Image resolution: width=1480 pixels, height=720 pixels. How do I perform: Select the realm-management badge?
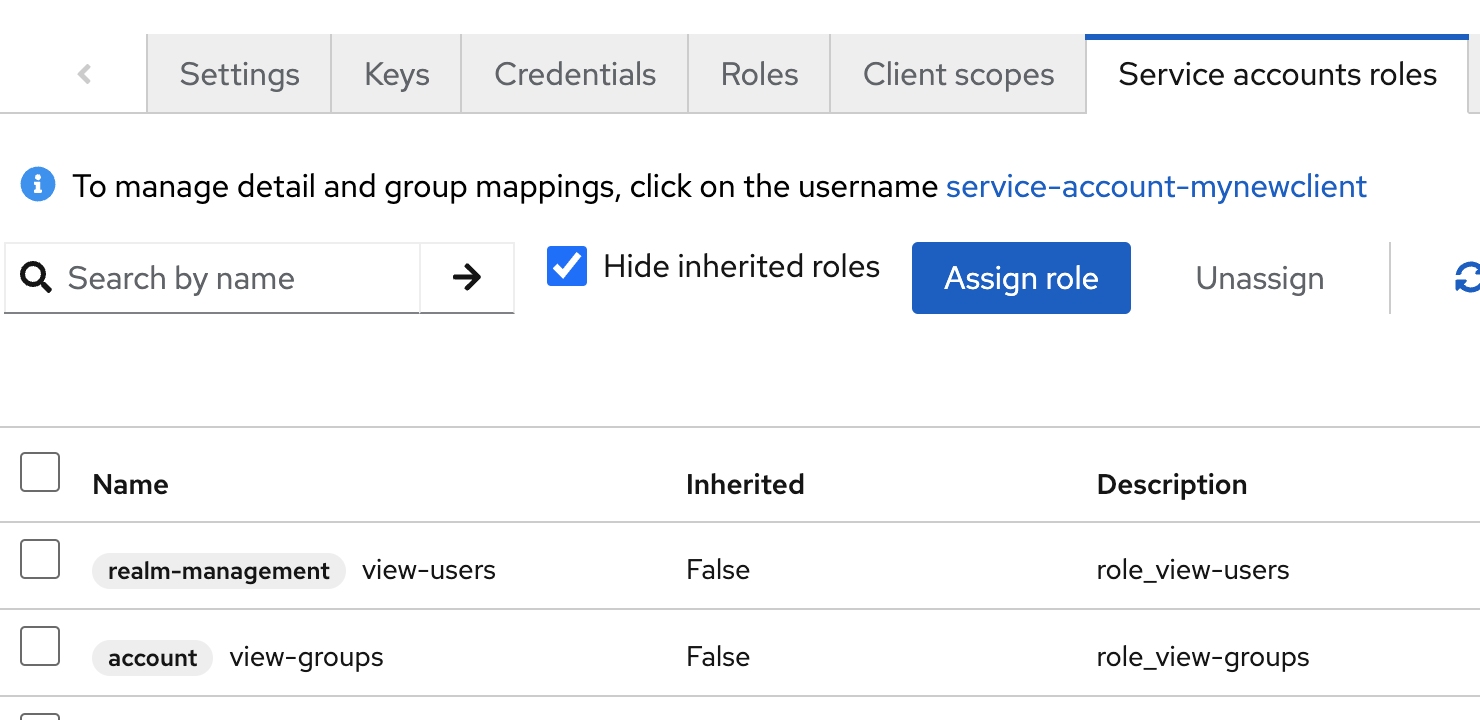218,570
